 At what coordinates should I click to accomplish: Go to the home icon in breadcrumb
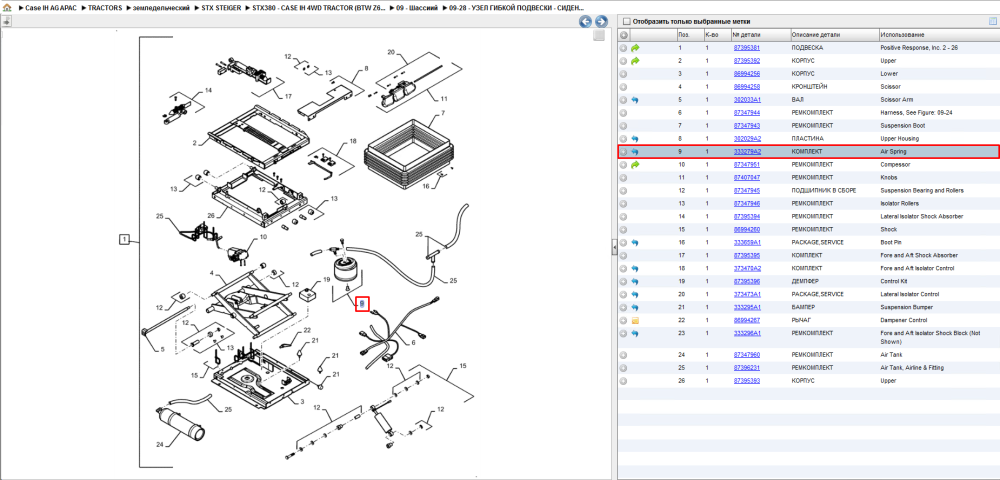pos(7,7)
